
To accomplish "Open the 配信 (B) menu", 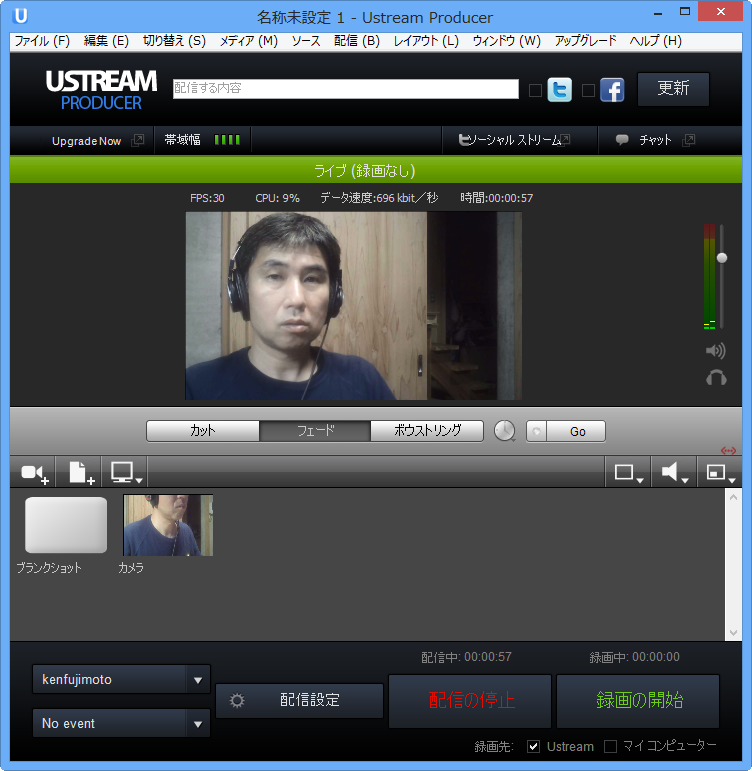I will (x=357, y=41).
